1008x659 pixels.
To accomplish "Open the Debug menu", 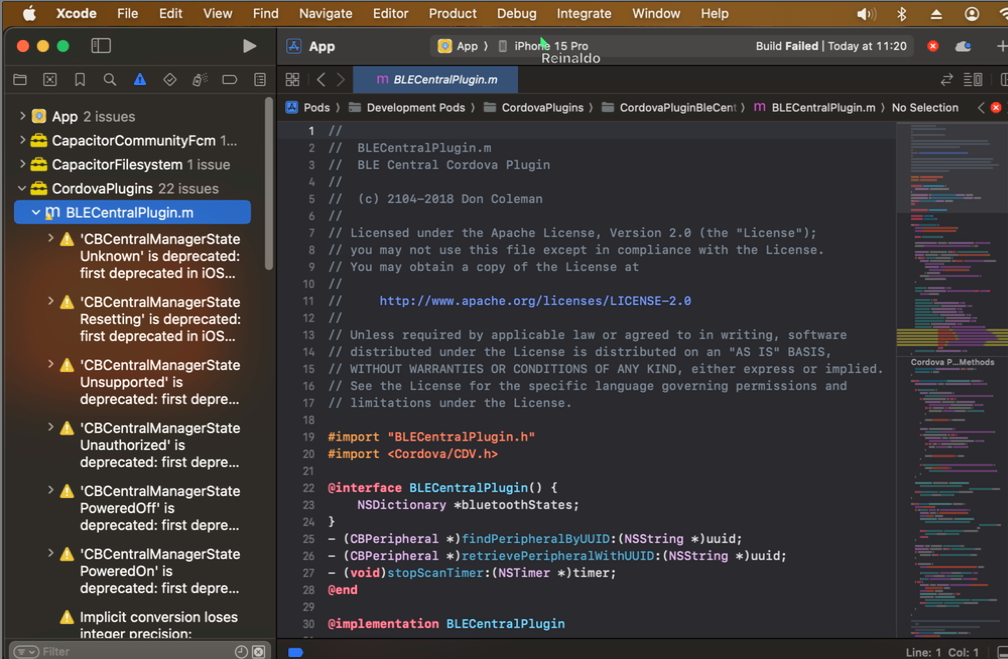I will pyautogui.click(x=516, y=13).
